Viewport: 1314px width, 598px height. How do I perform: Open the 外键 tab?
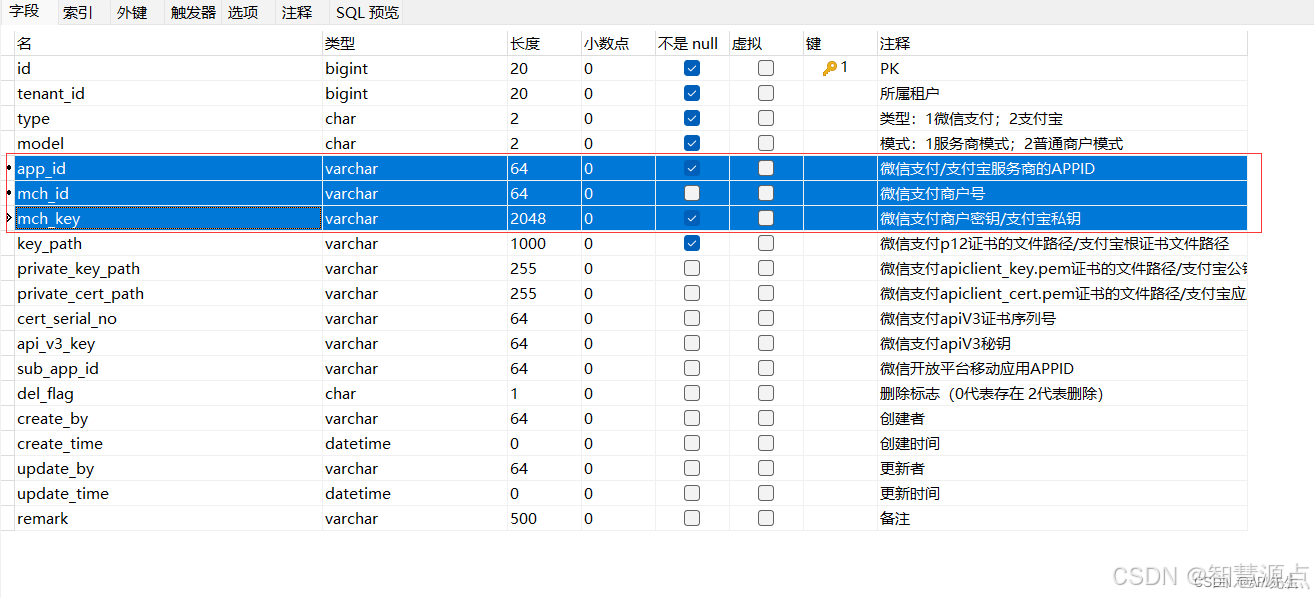tap(133, 13)
